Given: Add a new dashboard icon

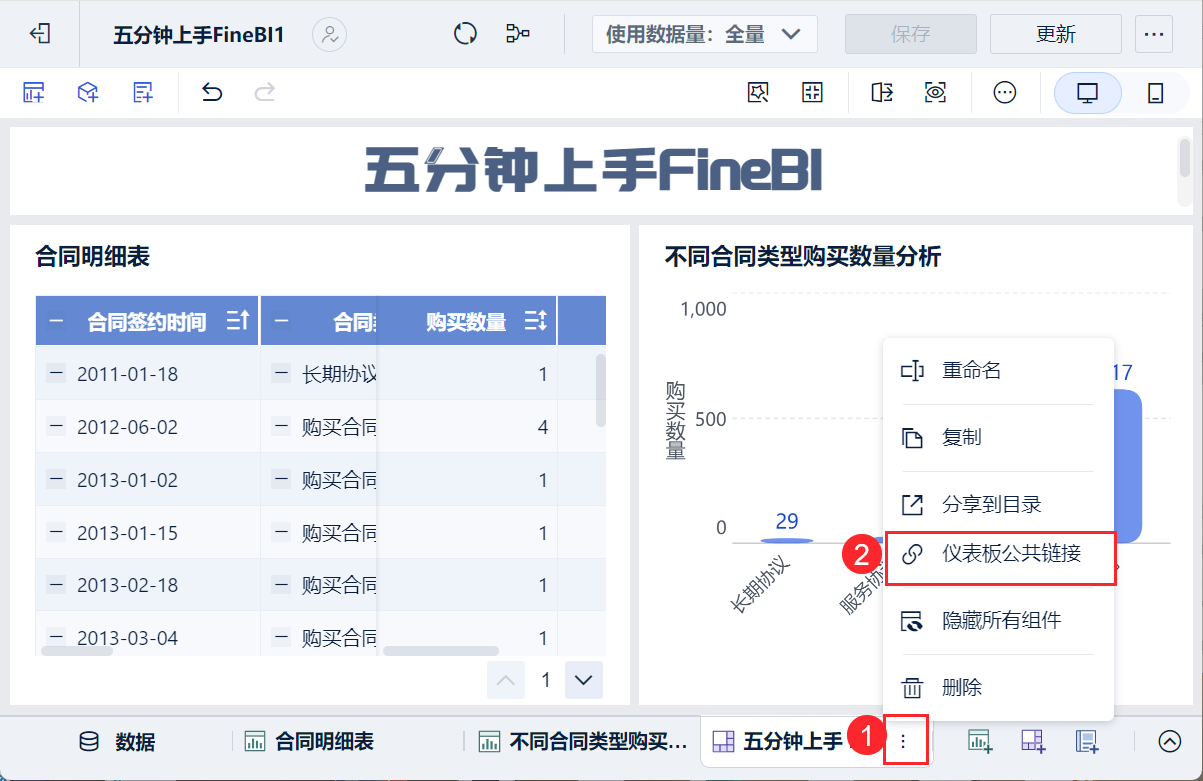Looking at the screenshot, I should 1033,741.
